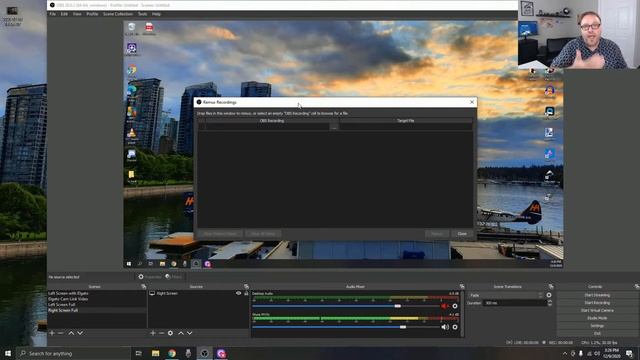Toggle the lock on Right Screen source

click(x=246, y=293)
